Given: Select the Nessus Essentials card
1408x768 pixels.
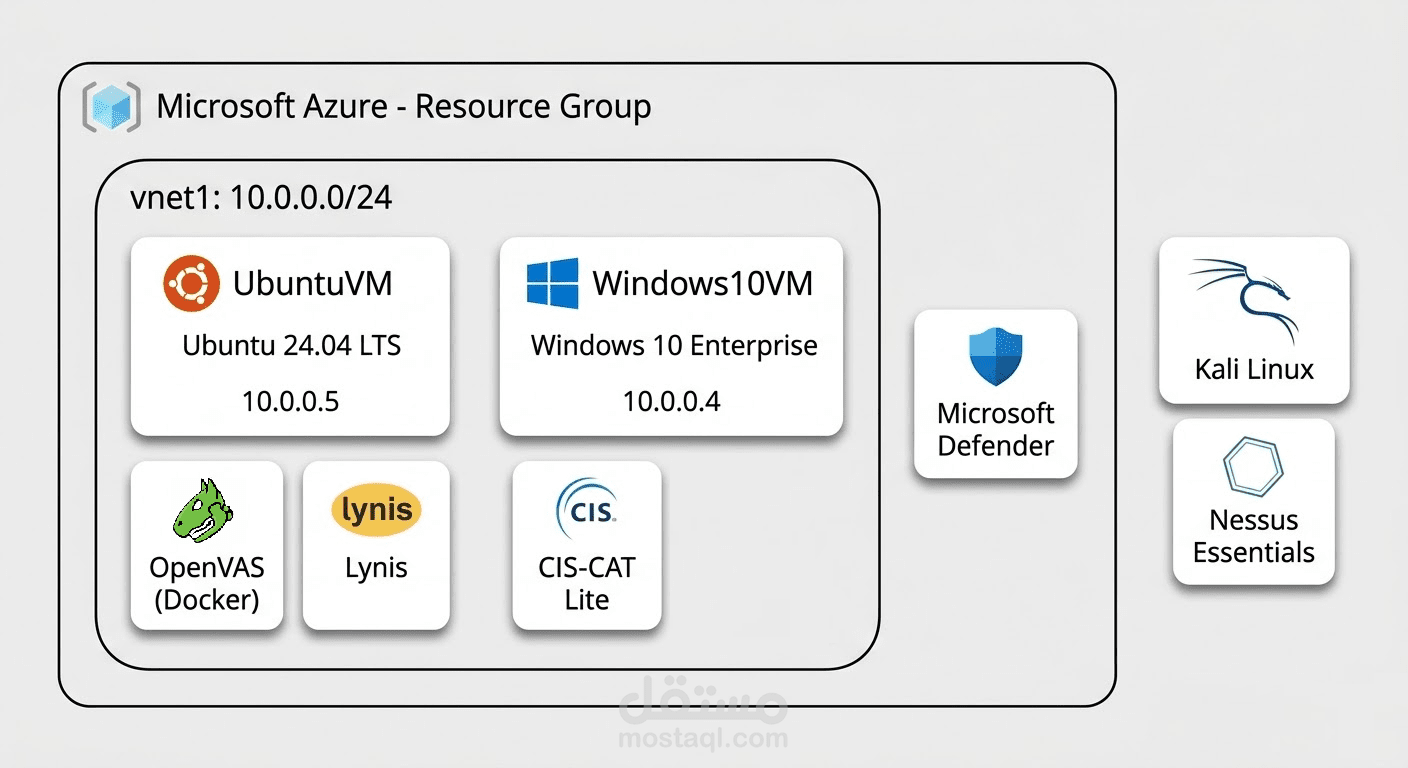Looking at the screenshot, I should click(x=1252, y=502).
